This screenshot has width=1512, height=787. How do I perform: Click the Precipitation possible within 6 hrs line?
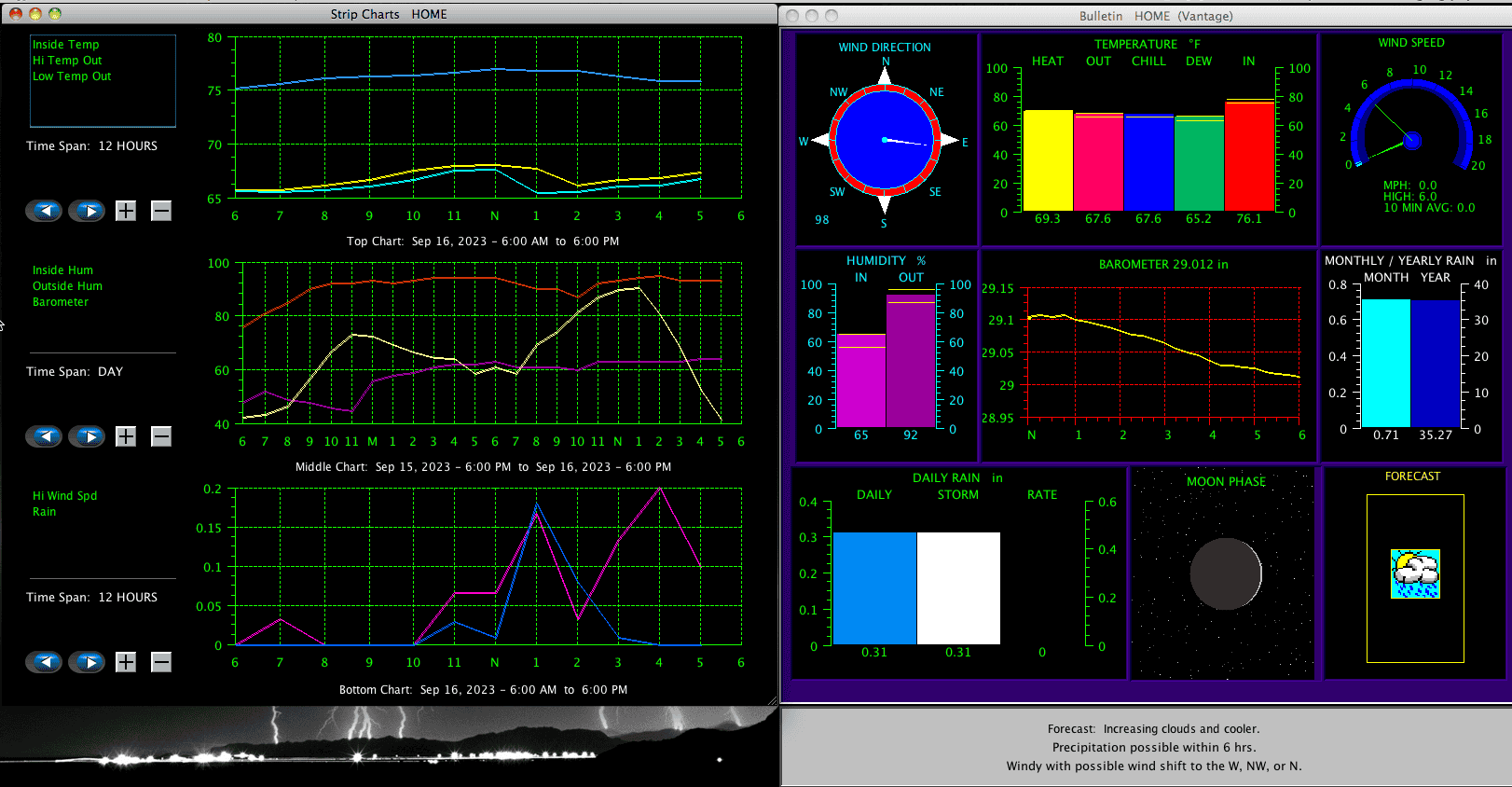click(x=1154, y=748)
